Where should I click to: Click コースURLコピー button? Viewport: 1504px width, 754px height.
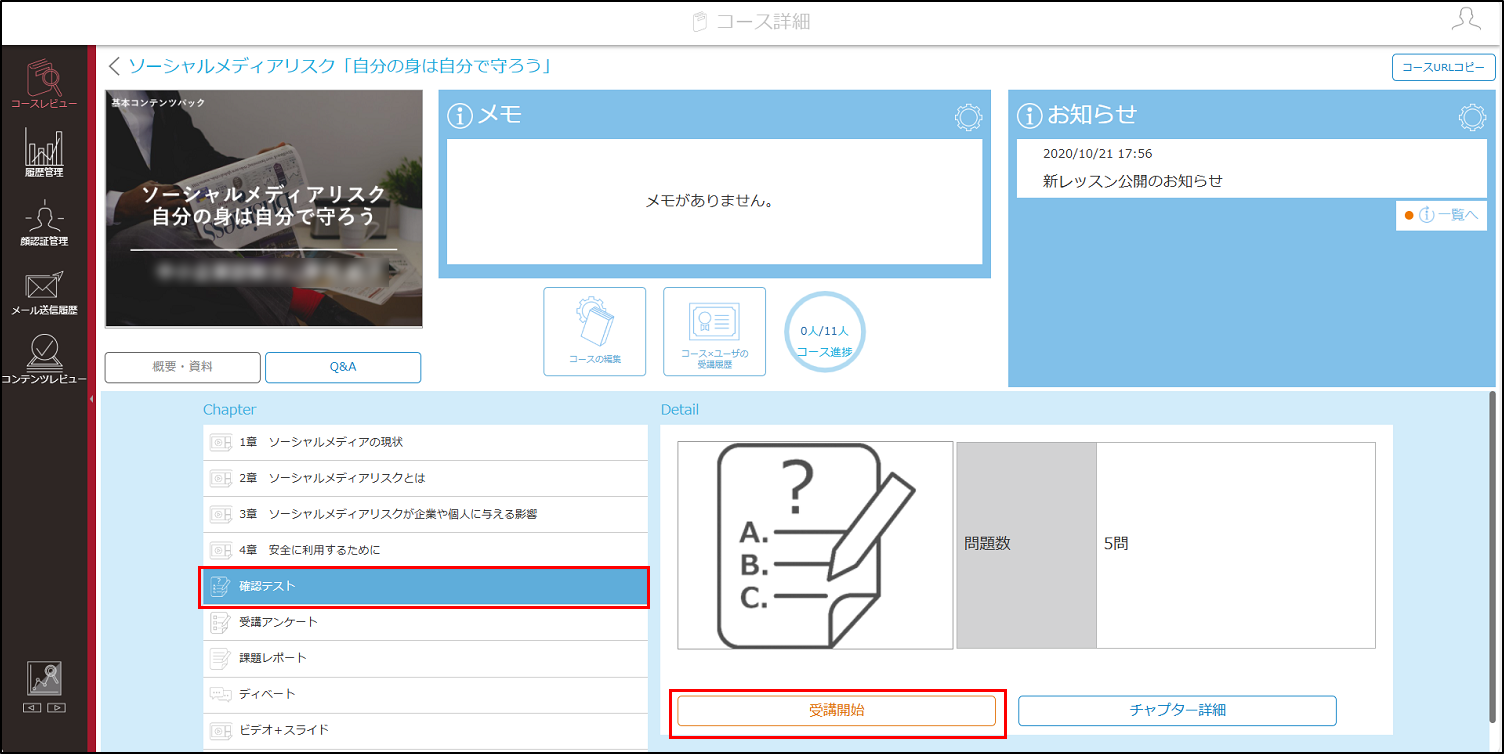(x=1443, y=67)
